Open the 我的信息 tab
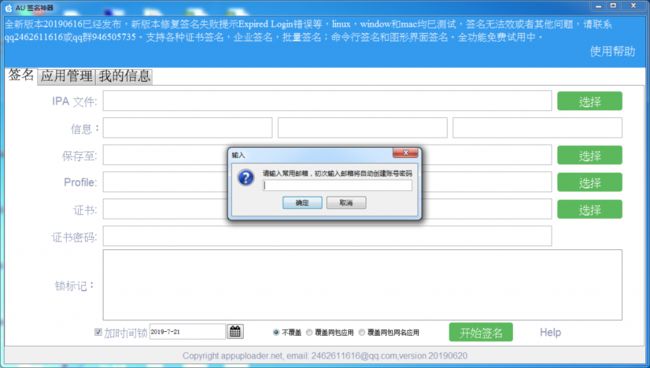650x368 pixels. (124, 76)
